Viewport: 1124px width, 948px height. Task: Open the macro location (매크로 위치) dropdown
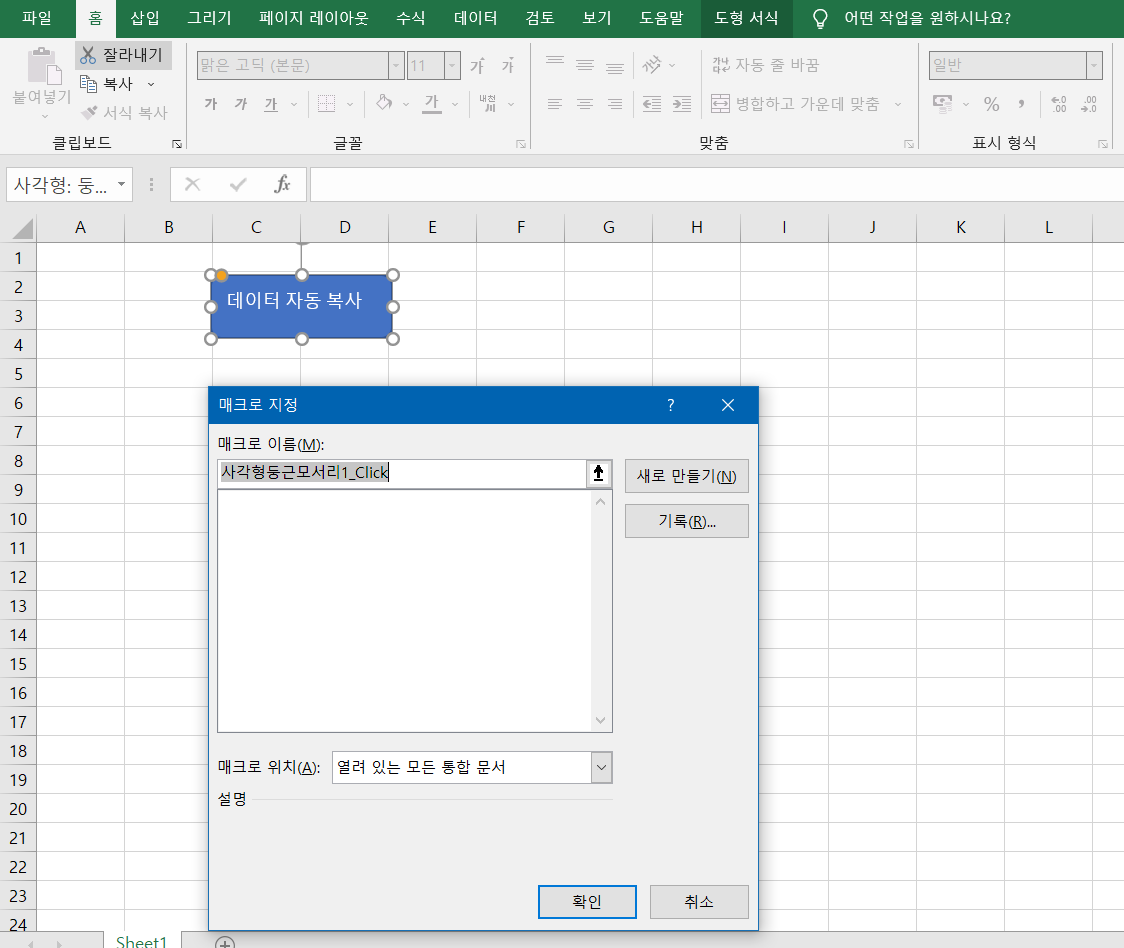click(x=601, y=768)
